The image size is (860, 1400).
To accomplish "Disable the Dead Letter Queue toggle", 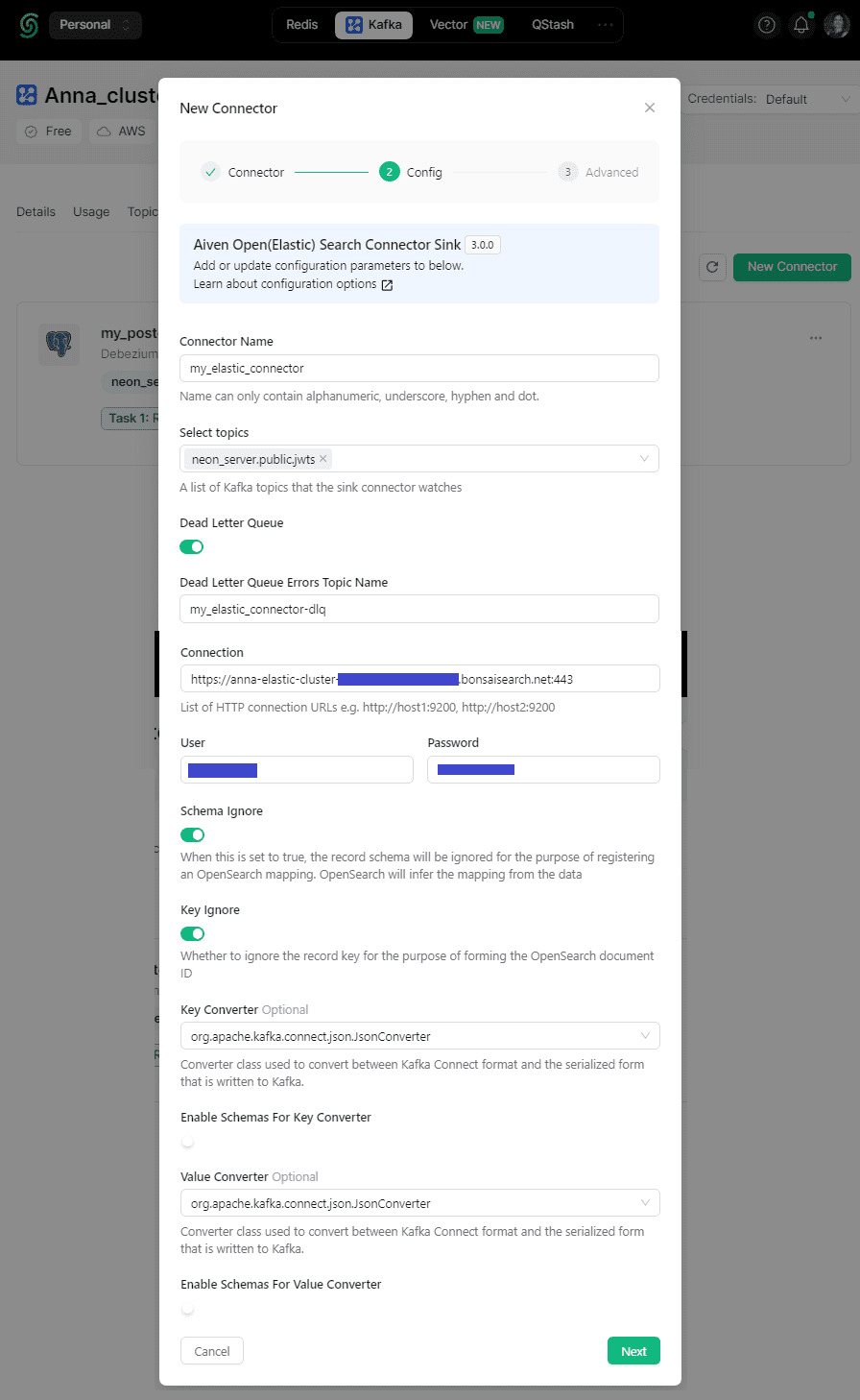I will (x=192, y=547).
